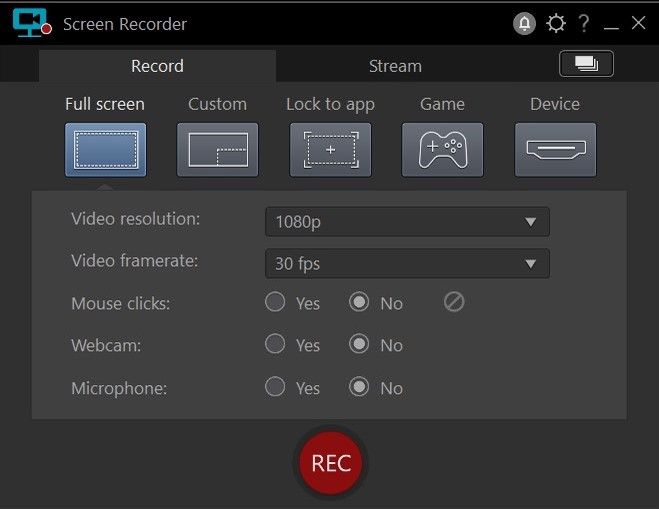Viewport: 659px width, 509px height.
Task: Open the Video framerate 30 fps dropdown
Action: 407,264
